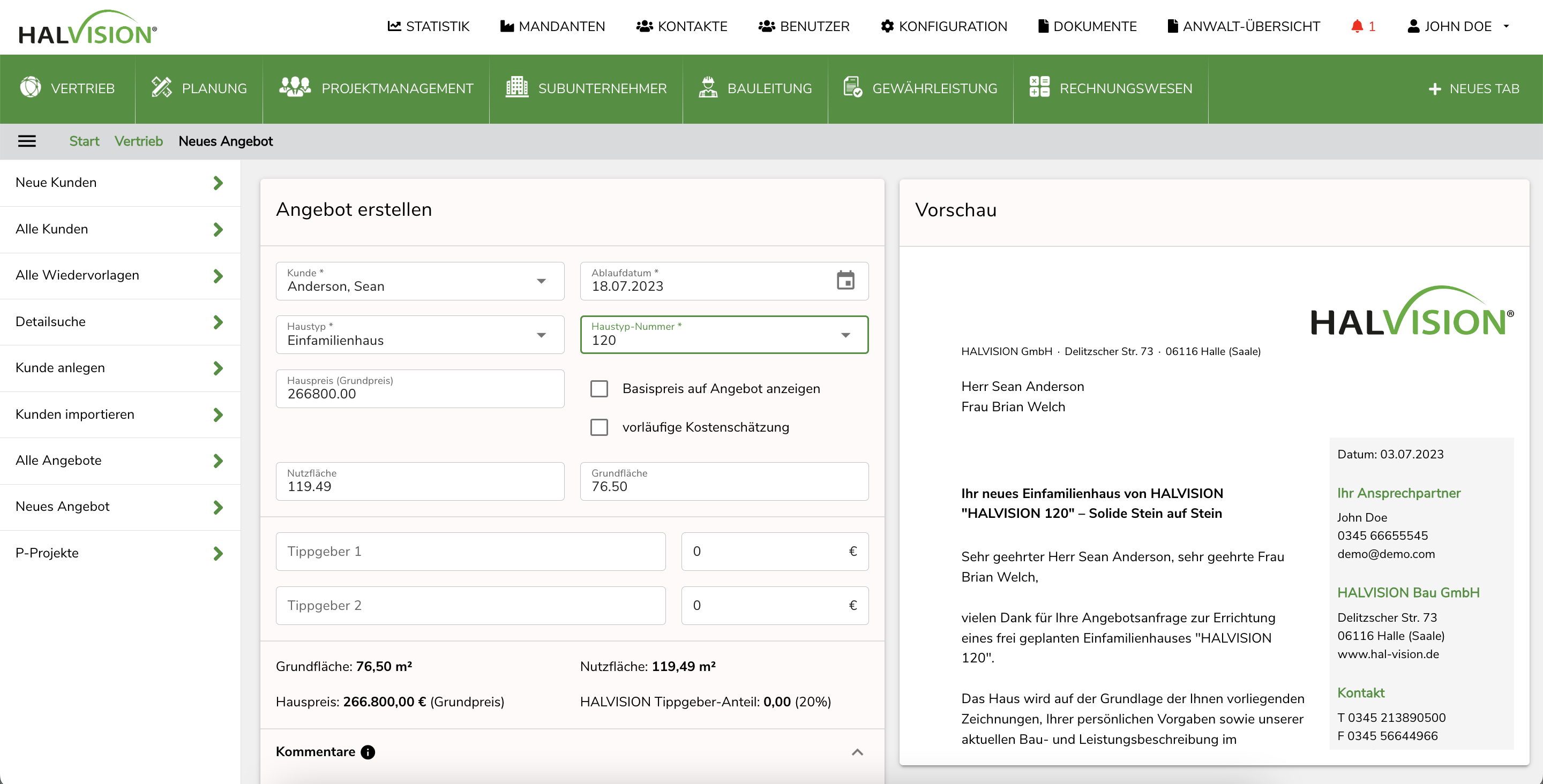Click the Neues Tab button label
This screenshot has width=1543, height=784.
[1484, 89]
